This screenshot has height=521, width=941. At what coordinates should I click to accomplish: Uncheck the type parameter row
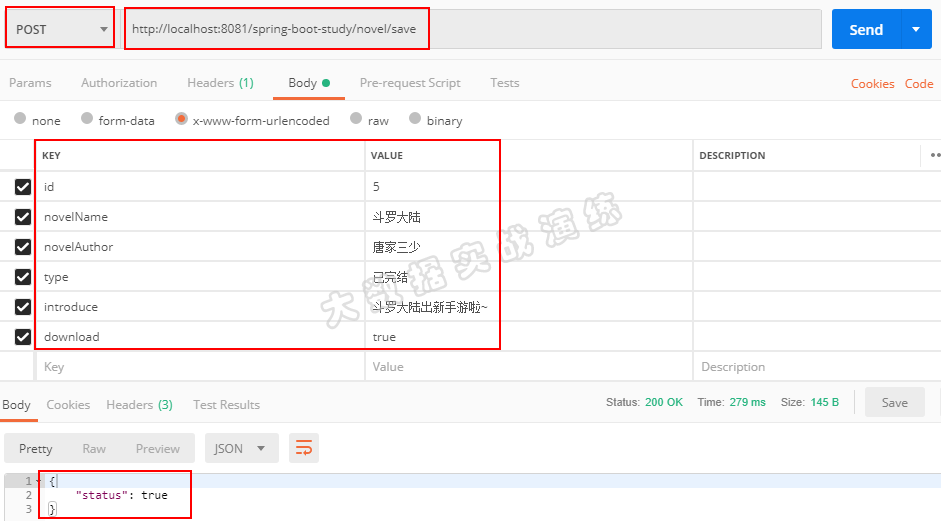[23, 277]
